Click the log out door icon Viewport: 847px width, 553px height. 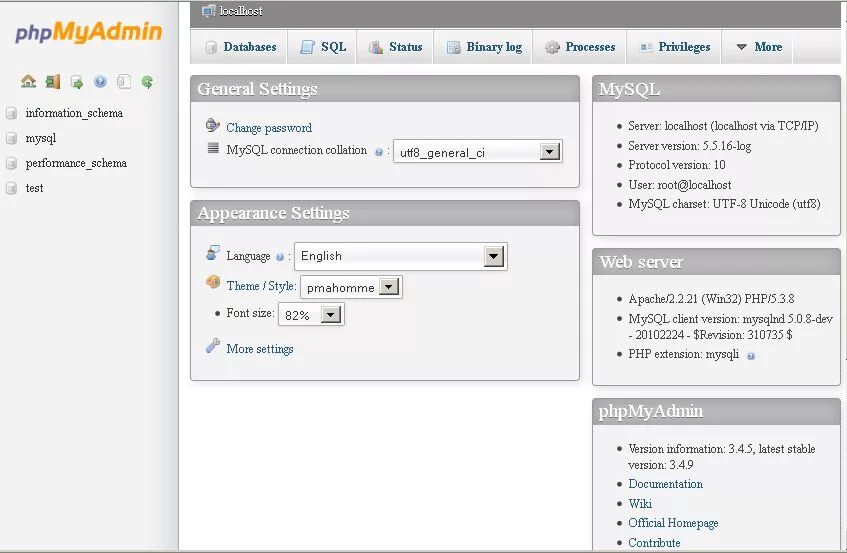coord(53,82)
